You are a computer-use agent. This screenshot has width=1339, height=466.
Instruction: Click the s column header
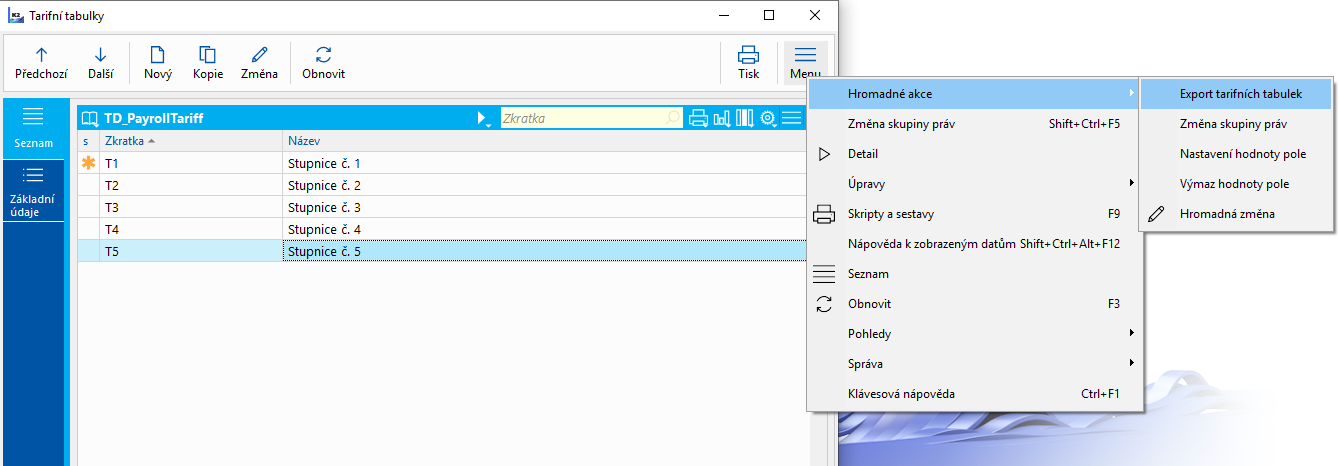pyautogui.click(x=88, y=141)
